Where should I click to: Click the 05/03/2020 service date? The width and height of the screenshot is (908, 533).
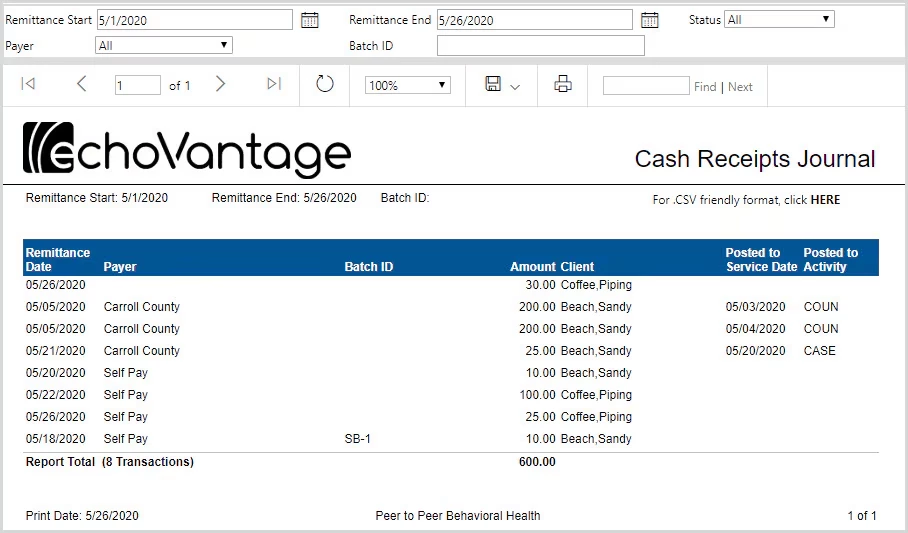tap(756, 306)
